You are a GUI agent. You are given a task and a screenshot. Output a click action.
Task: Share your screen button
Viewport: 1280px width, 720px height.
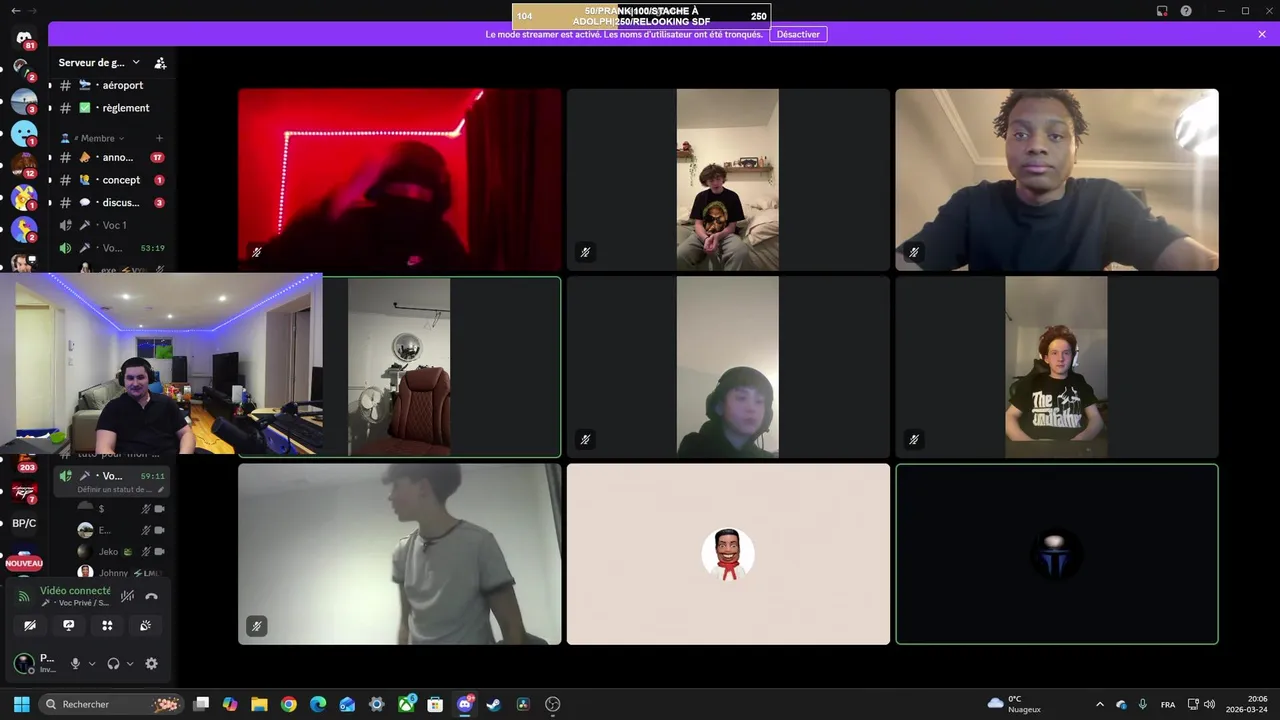click(x=68, y=625)
